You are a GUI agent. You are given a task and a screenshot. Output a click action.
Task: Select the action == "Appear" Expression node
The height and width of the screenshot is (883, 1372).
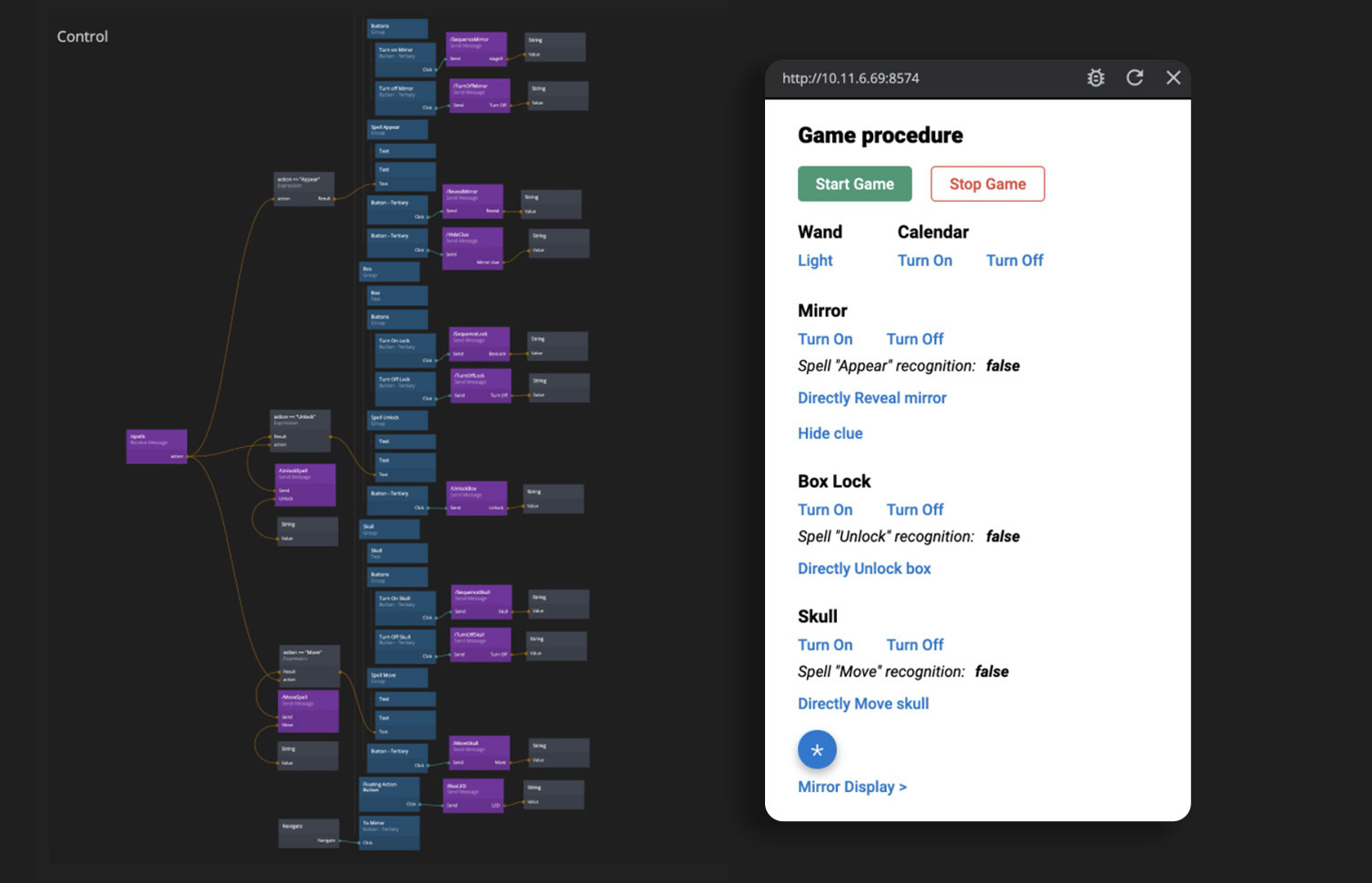tap(303, 188)
